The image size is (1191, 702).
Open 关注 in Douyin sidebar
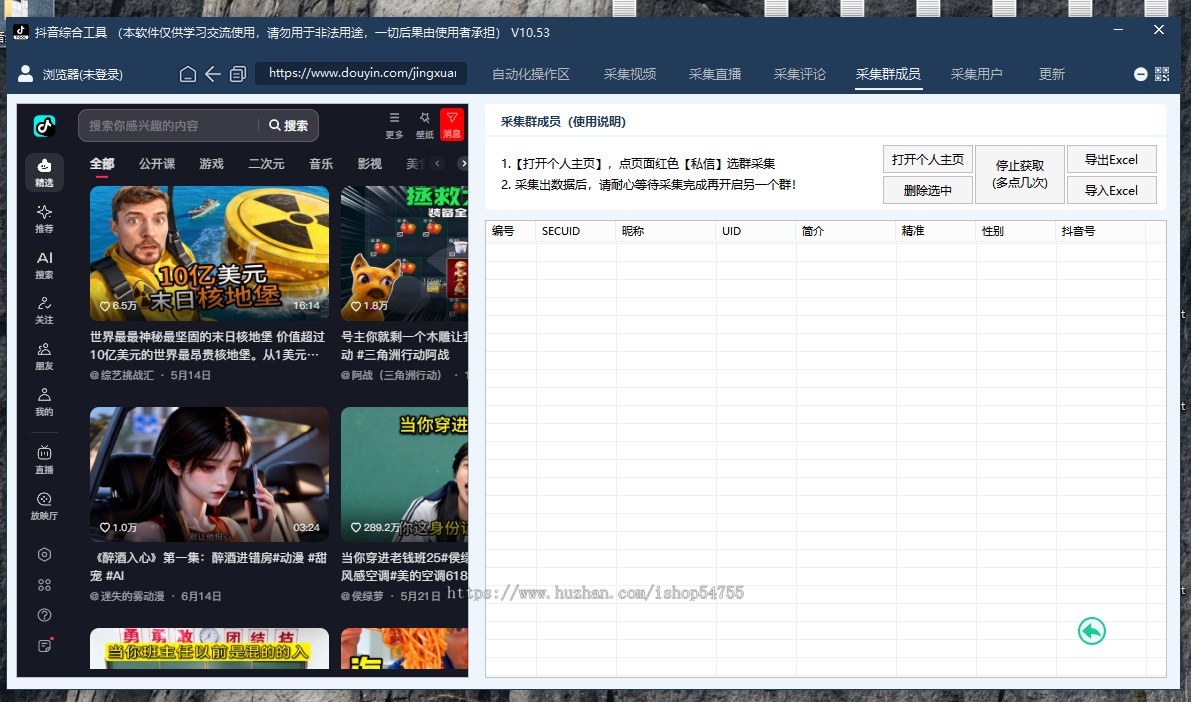[44, 311]
